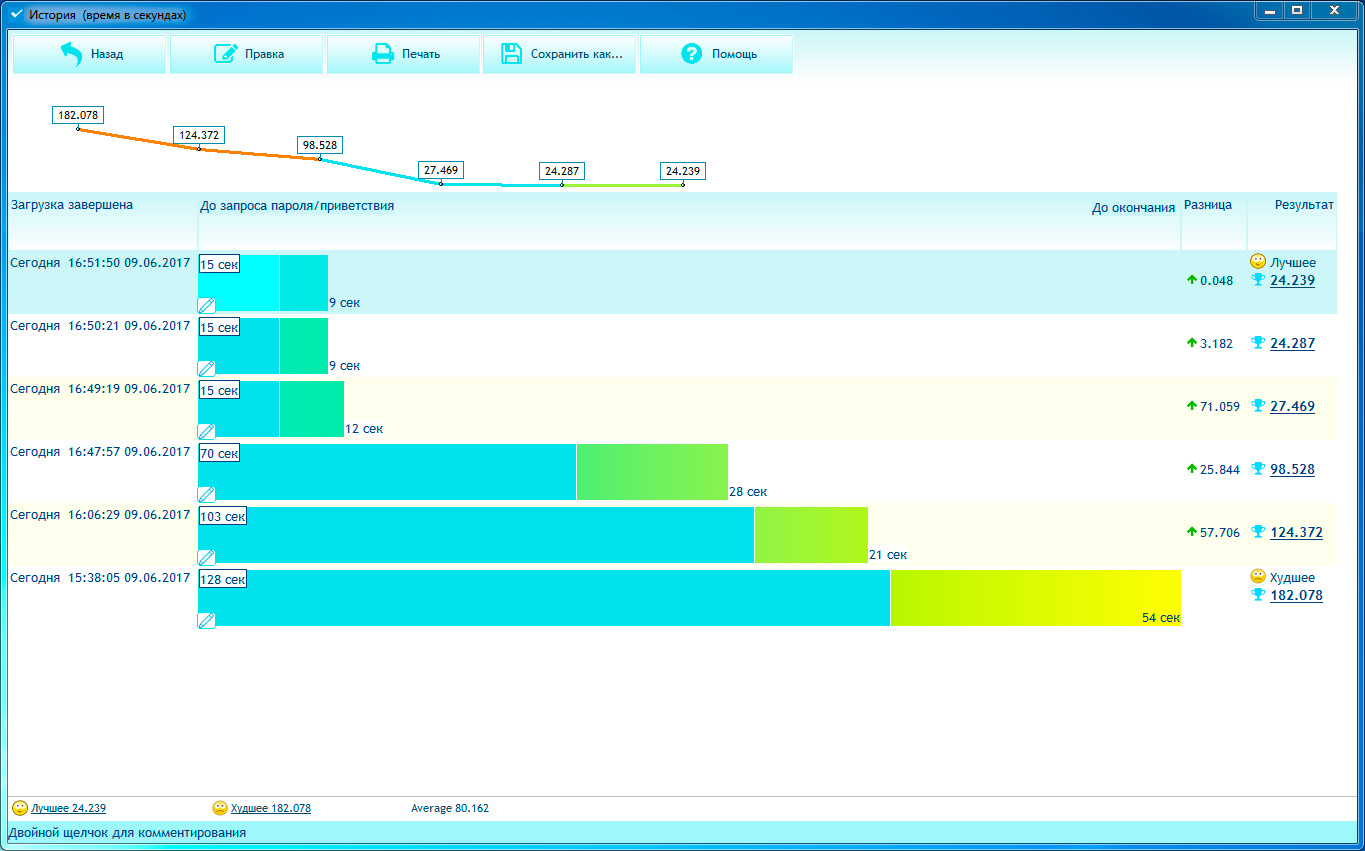
Task: Click the trophy icon beside result 24.287
Action: point(1258,343)
